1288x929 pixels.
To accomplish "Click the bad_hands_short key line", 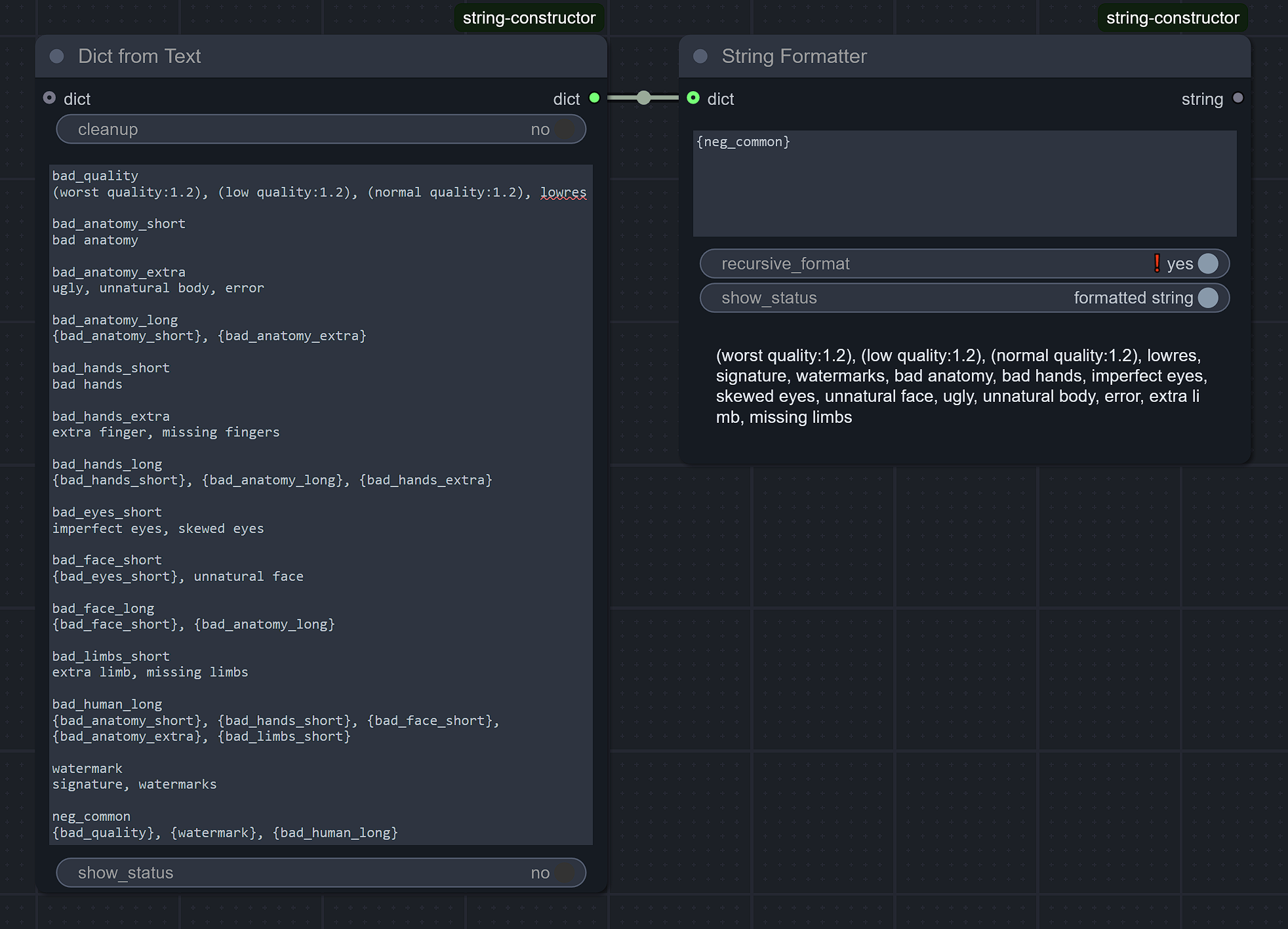I will pos(111,368).
